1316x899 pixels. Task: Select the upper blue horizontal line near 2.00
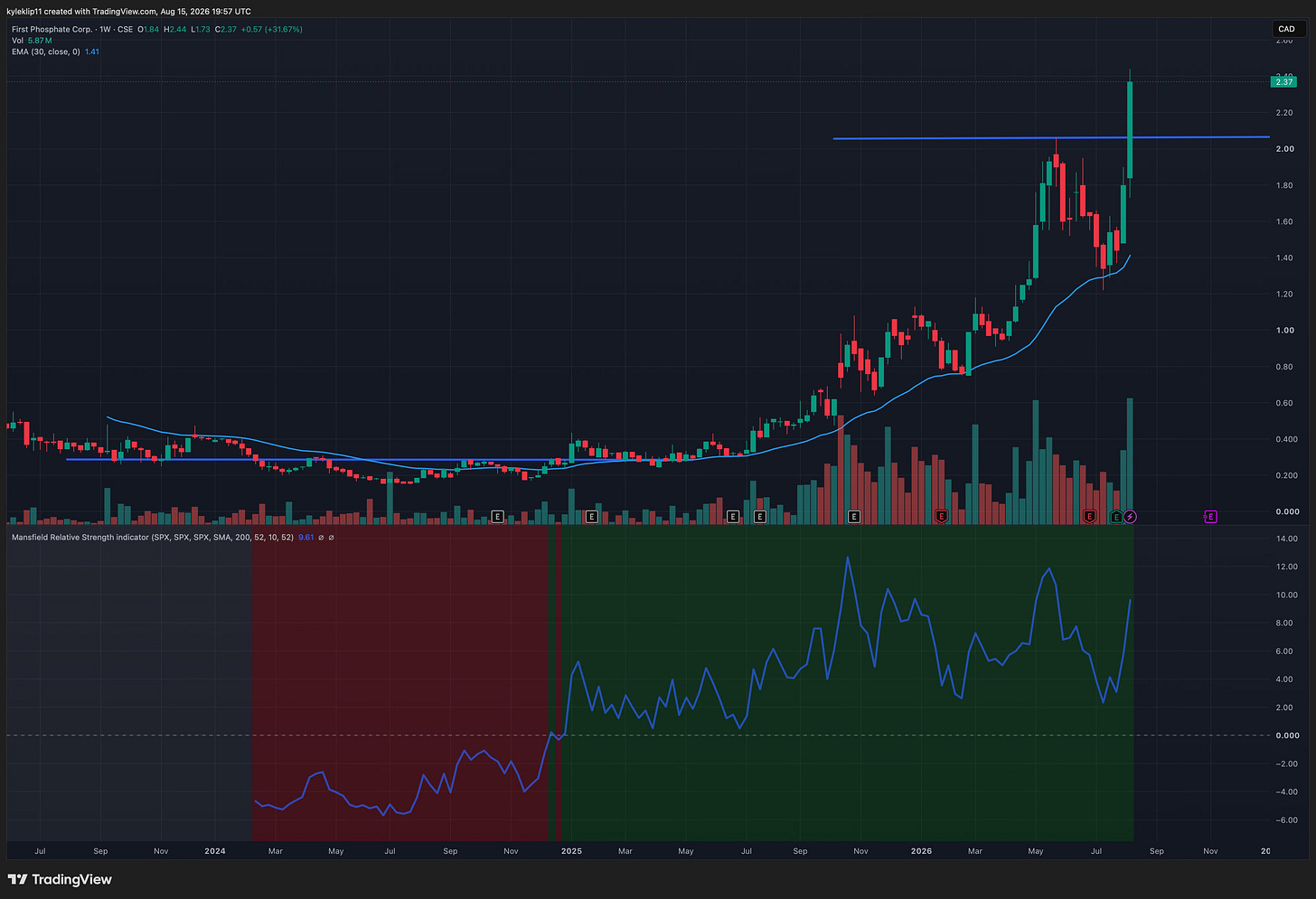click(1051, 138)
